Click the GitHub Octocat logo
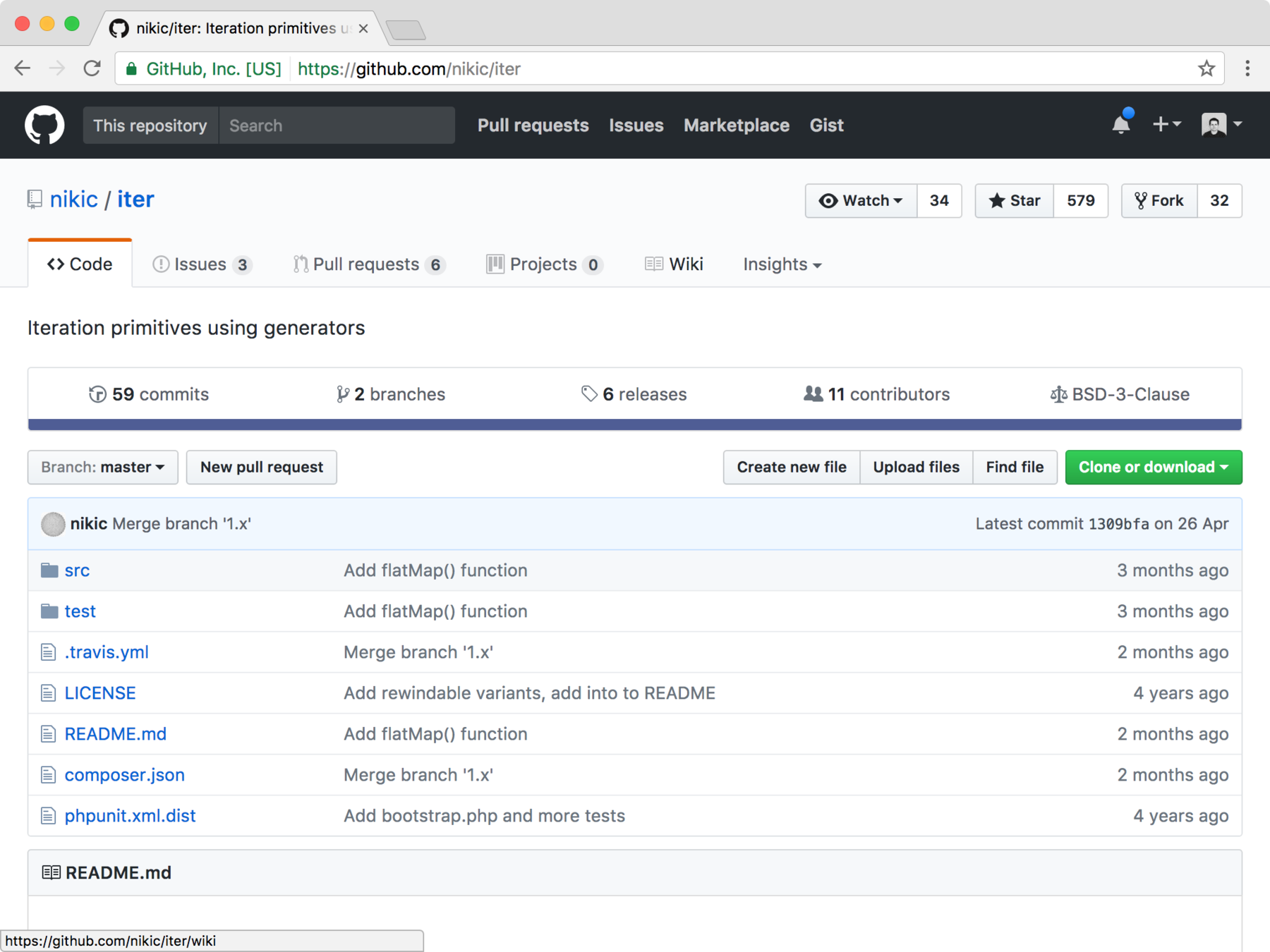1270x952 pixels. tap(44, 126)
